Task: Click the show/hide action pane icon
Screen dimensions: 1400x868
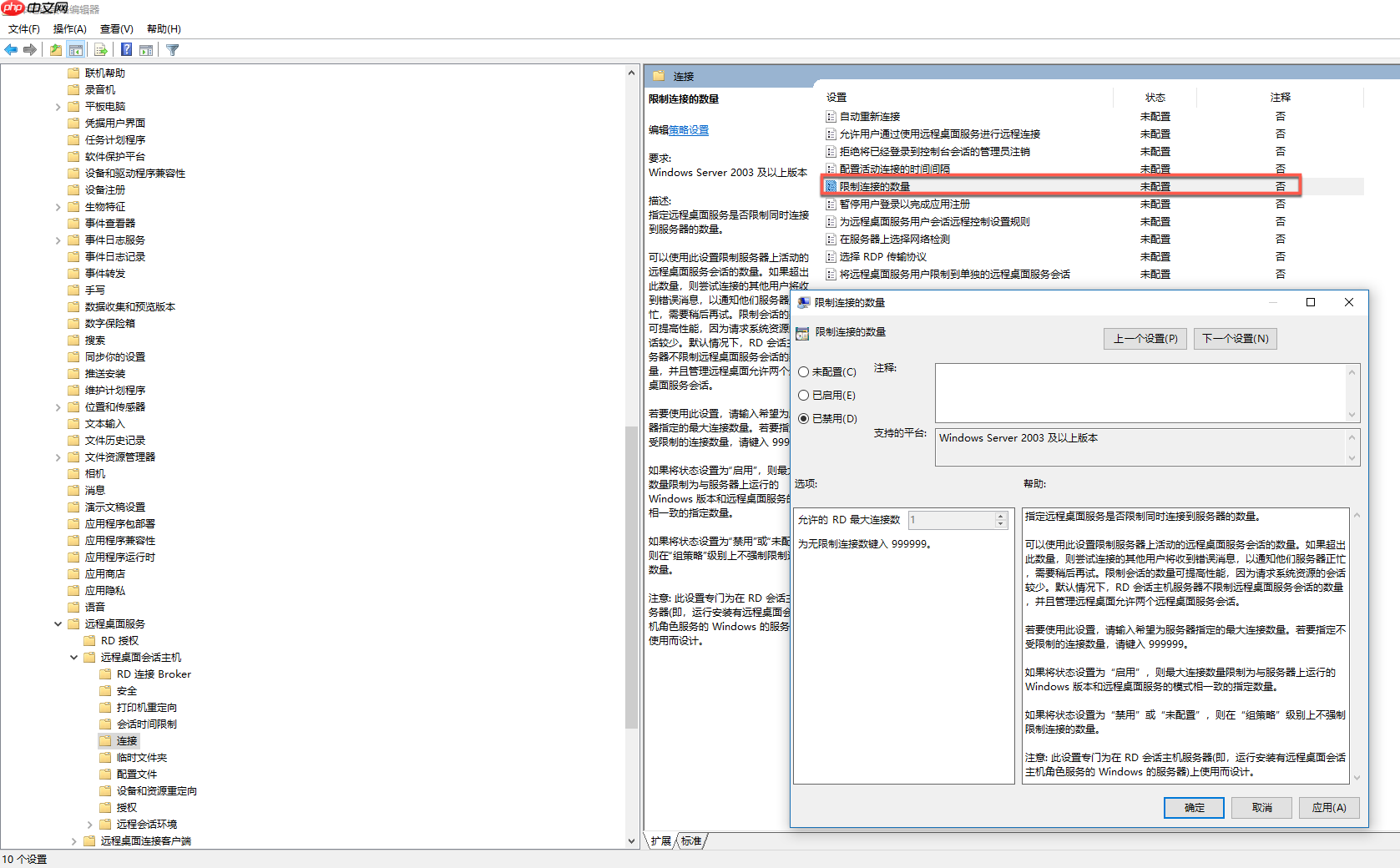Action: [x=146, y=50]
